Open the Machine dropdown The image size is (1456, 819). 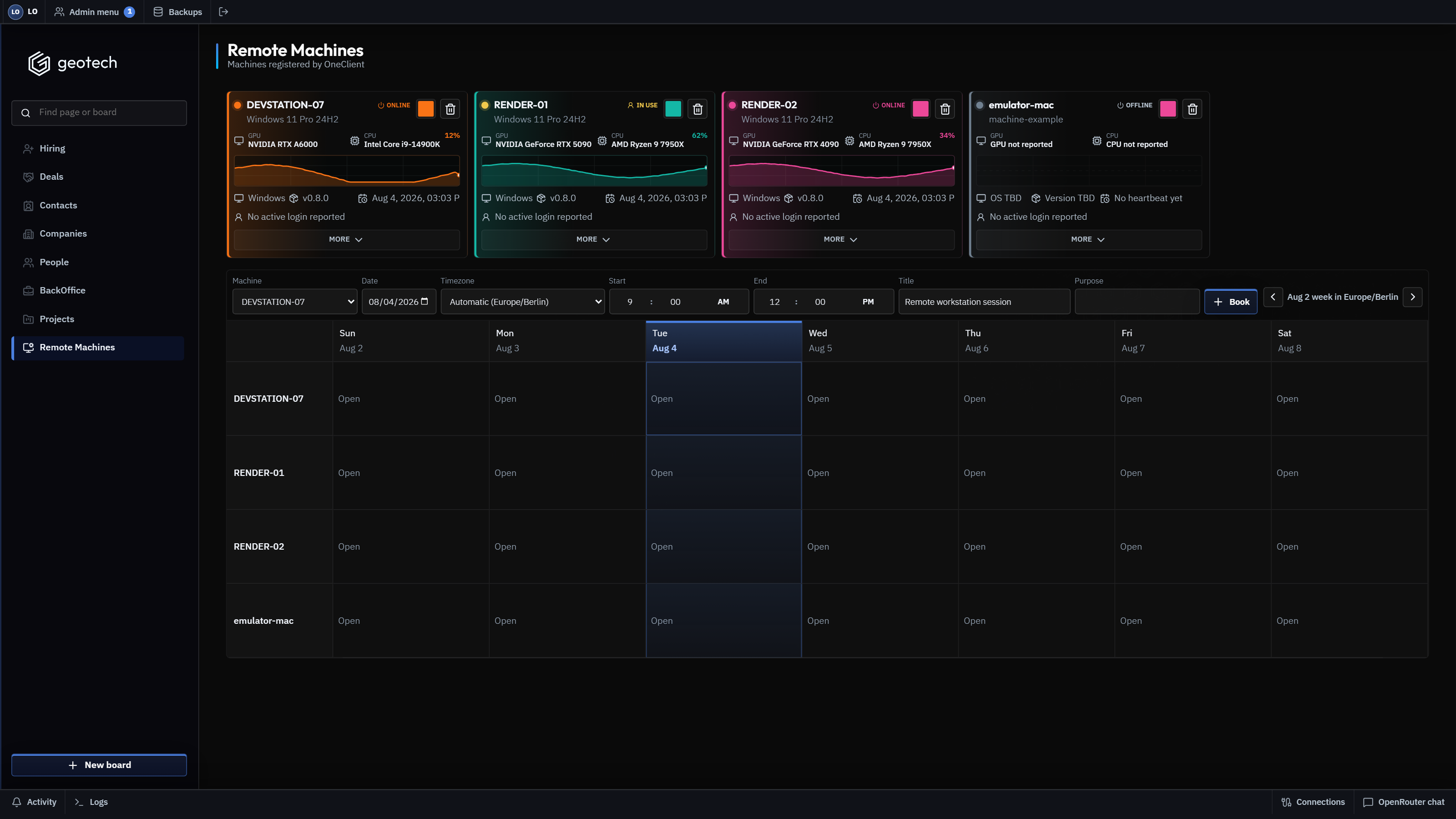[x=294, y=302]
